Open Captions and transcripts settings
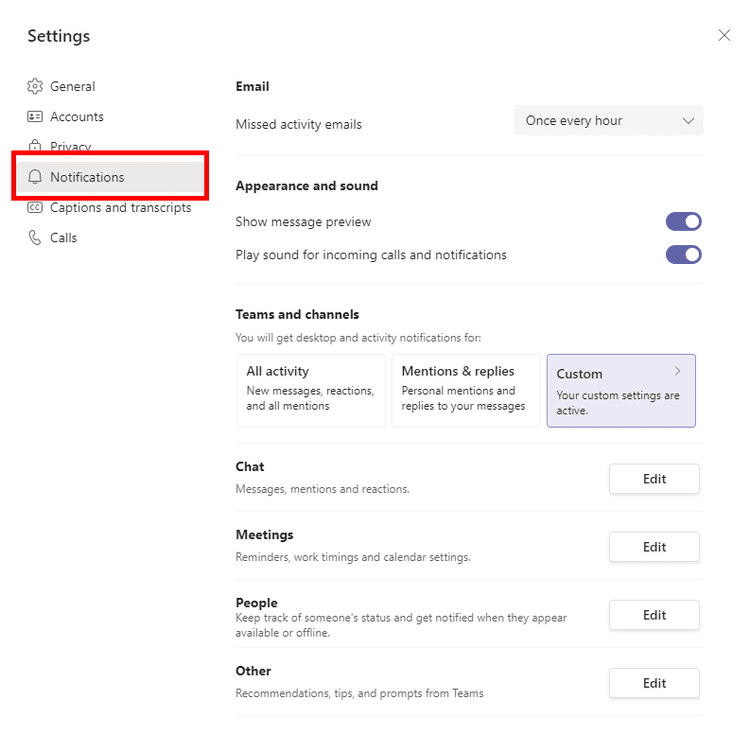Screen dimensions: 750x754 121,207
